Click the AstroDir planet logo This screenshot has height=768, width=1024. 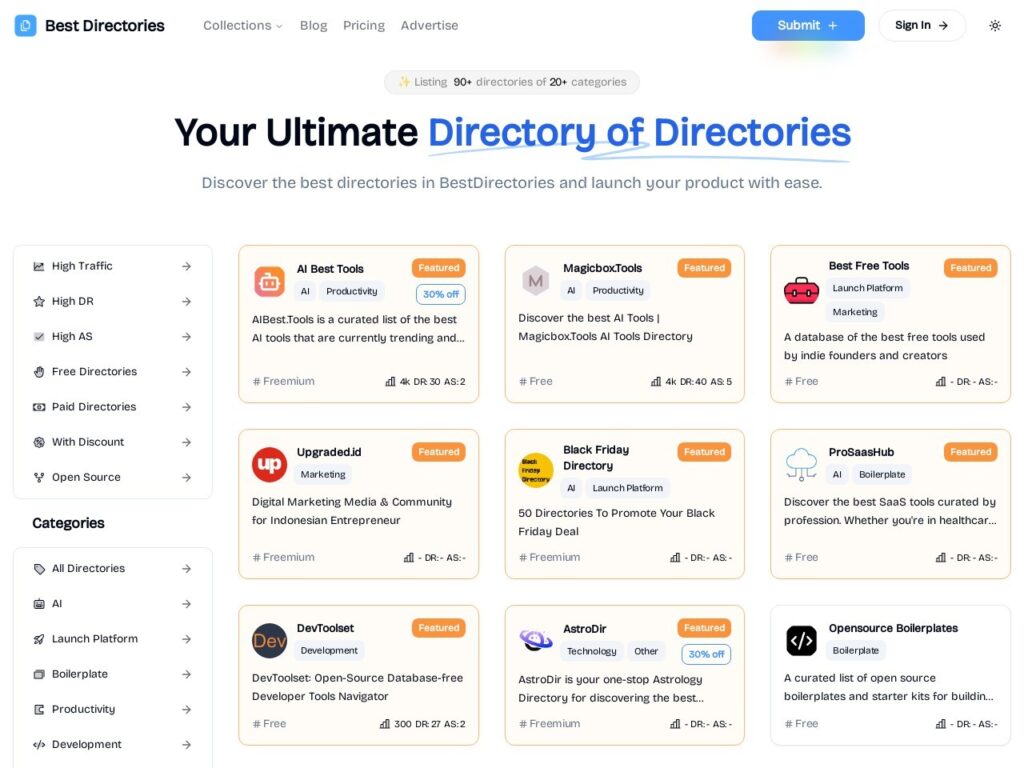[x=536, y=639]
